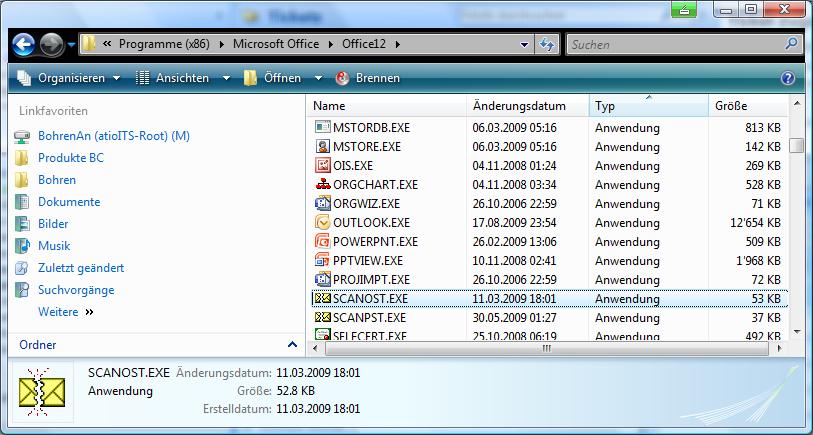813x435 pixels.
Task: Click the Suchvorgänge icon
Action: point(22,290)
